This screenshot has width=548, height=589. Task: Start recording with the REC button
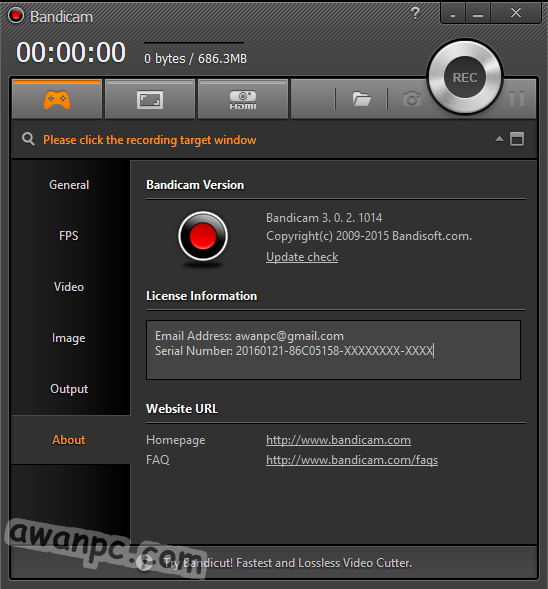[x=465, y=77]
